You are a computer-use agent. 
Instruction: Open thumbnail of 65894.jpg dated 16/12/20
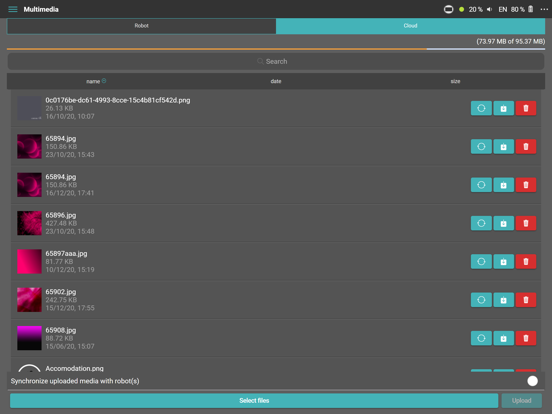pyautogui.click(x=29, y=185)
